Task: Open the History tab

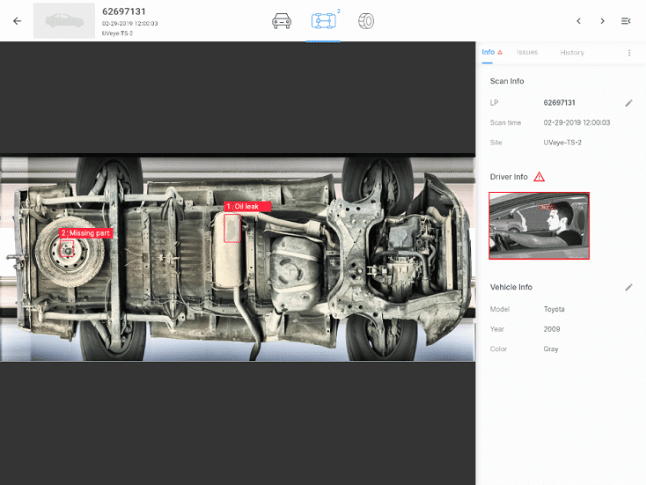Action: [x=572, y=52]
